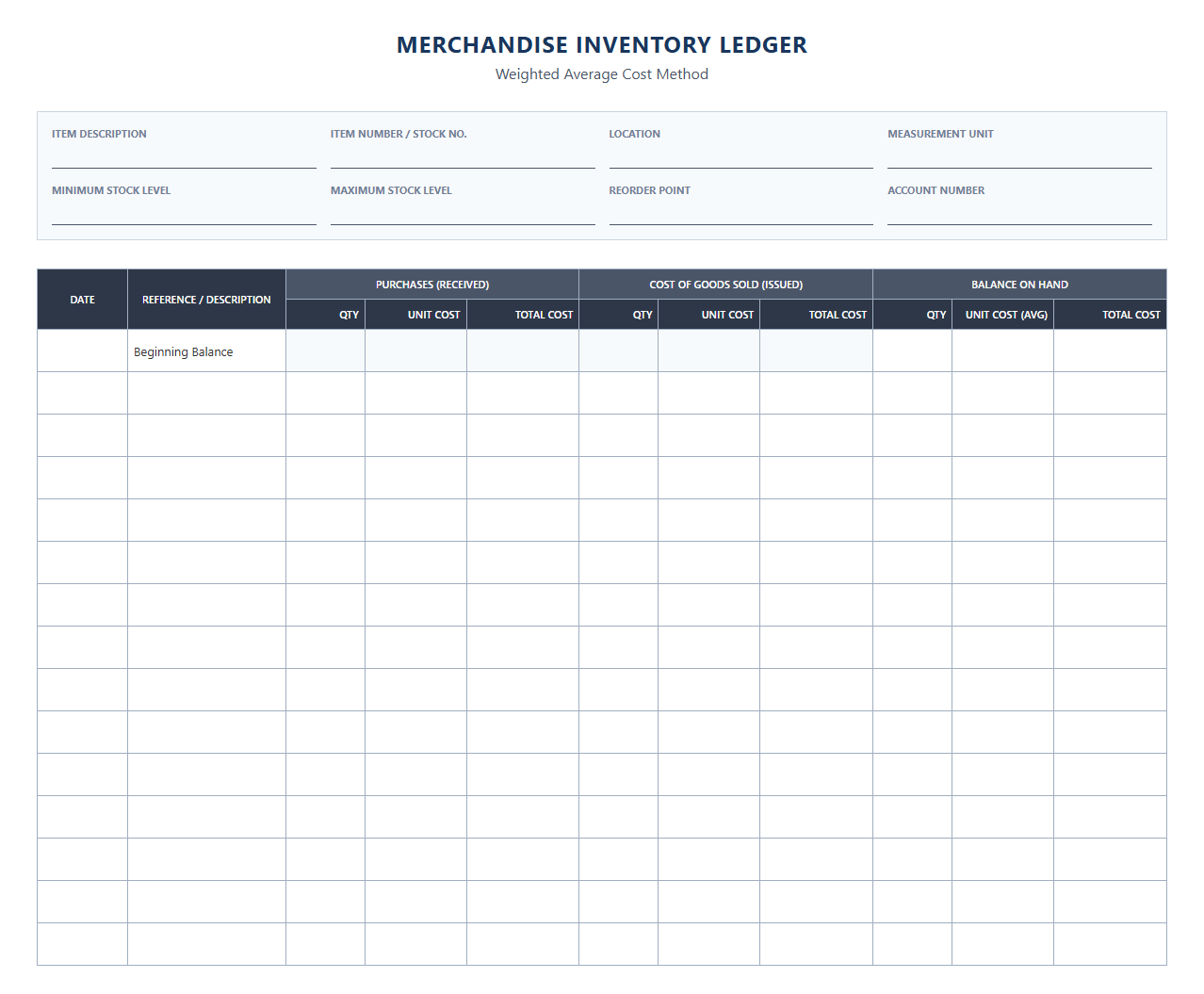Click the UNIT COST header under Purchases

(x=415, y=315)
